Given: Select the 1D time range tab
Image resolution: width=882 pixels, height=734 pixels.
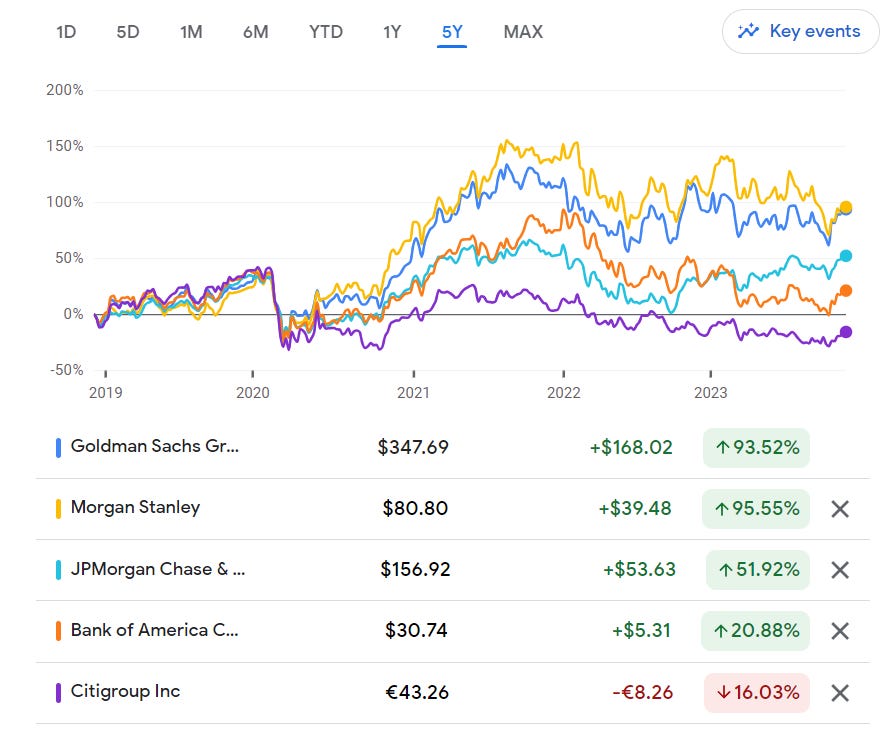Looking at the screenshot, I should (66, 31).
